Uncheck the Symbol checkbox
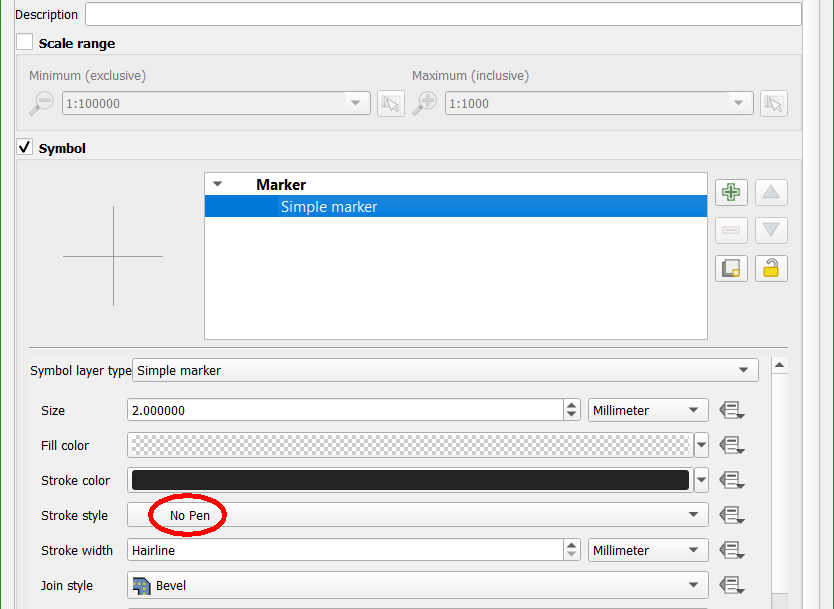This screenshot has height=609, width=834. tap(24, 147)
